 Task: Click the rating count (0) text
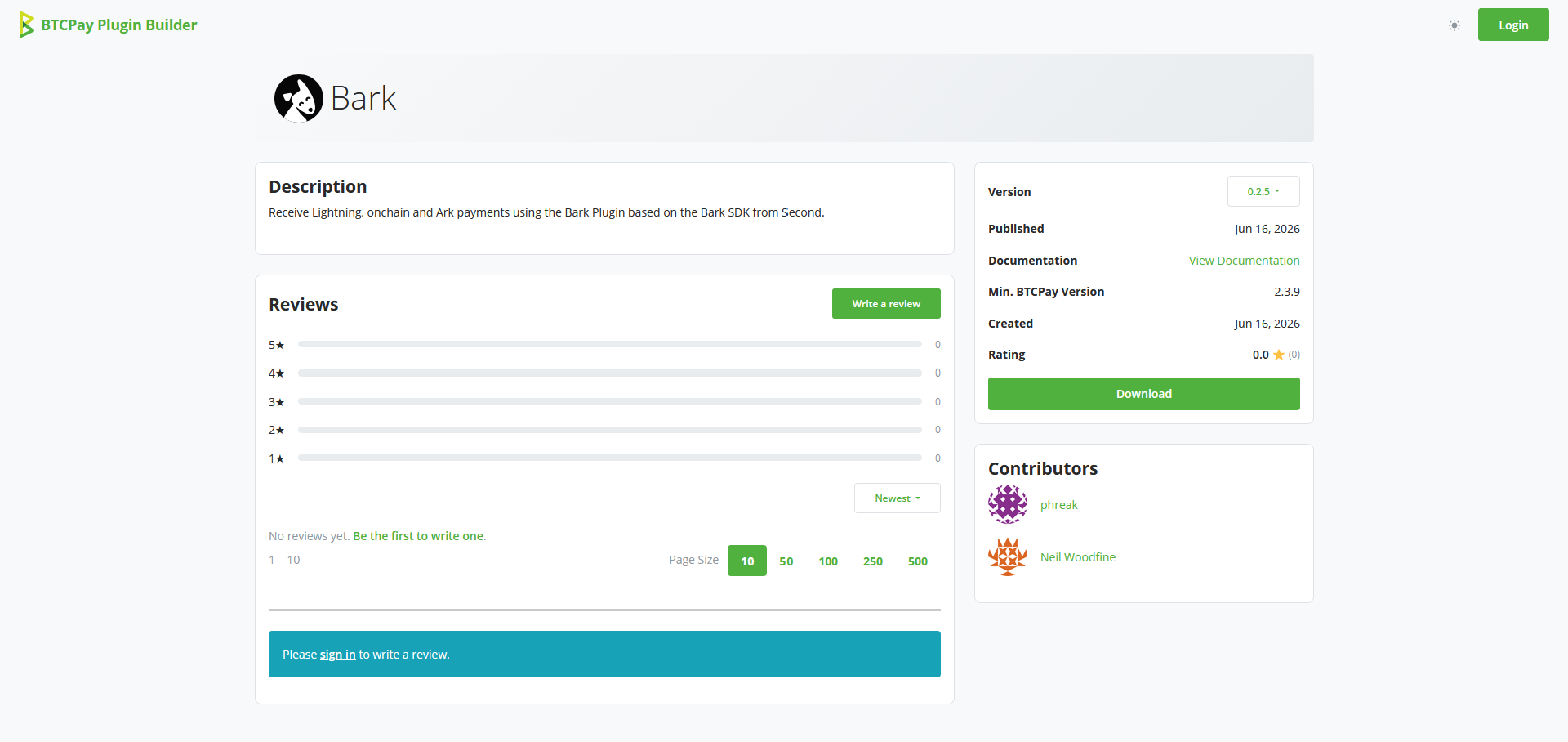(1294, 355)
